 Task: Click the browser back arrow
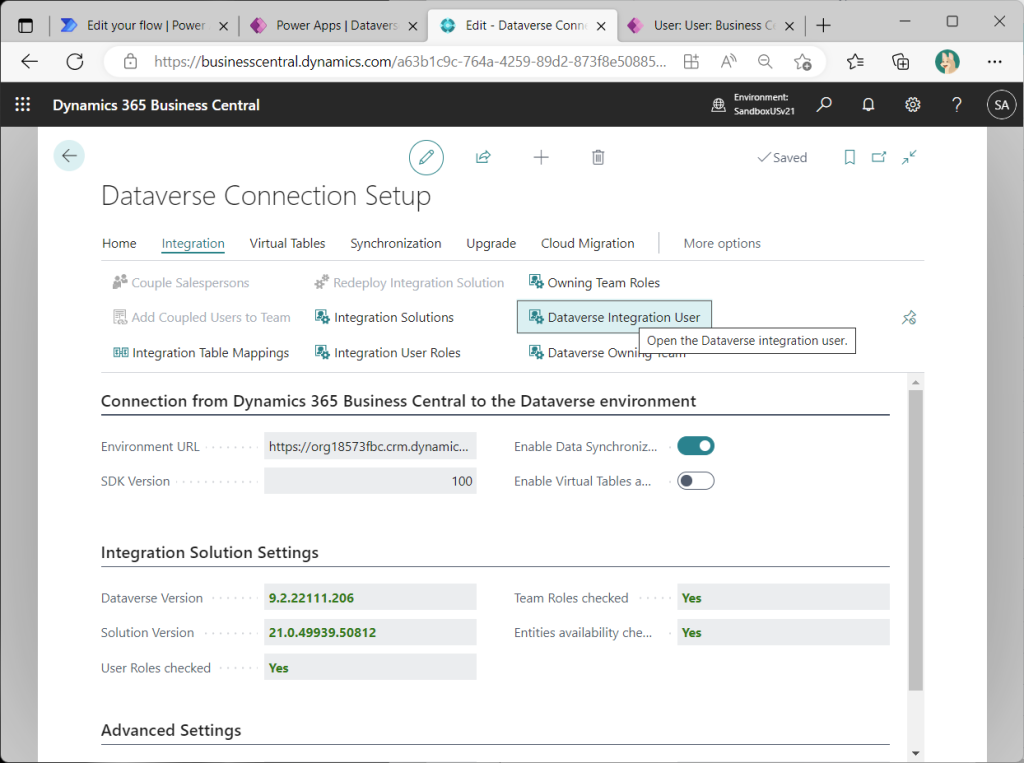[x=29, y=62]
